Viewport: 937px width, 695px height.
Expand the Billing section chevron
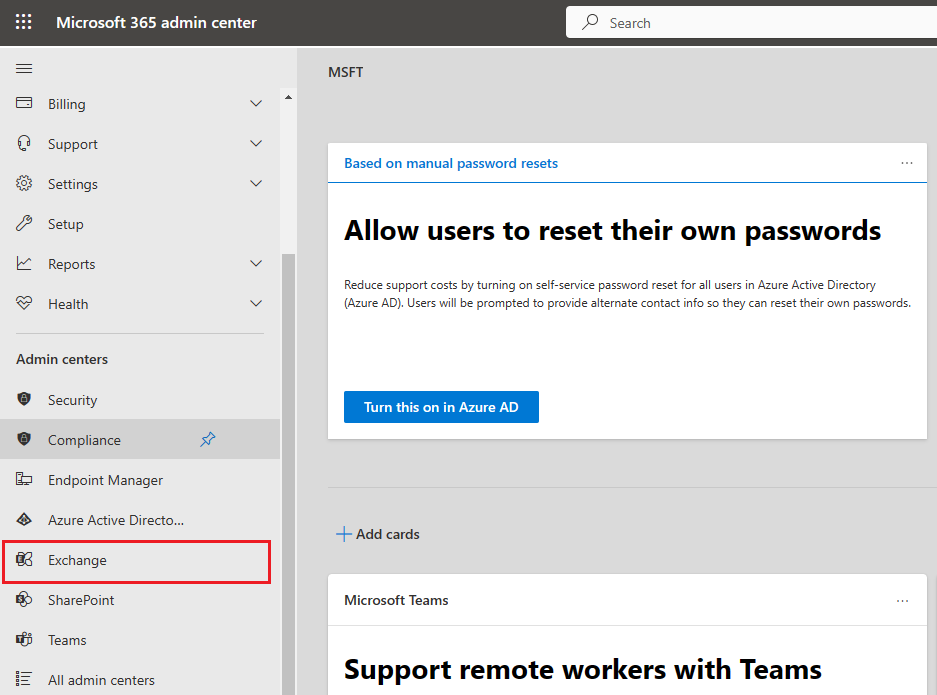(x=256, y=103)
